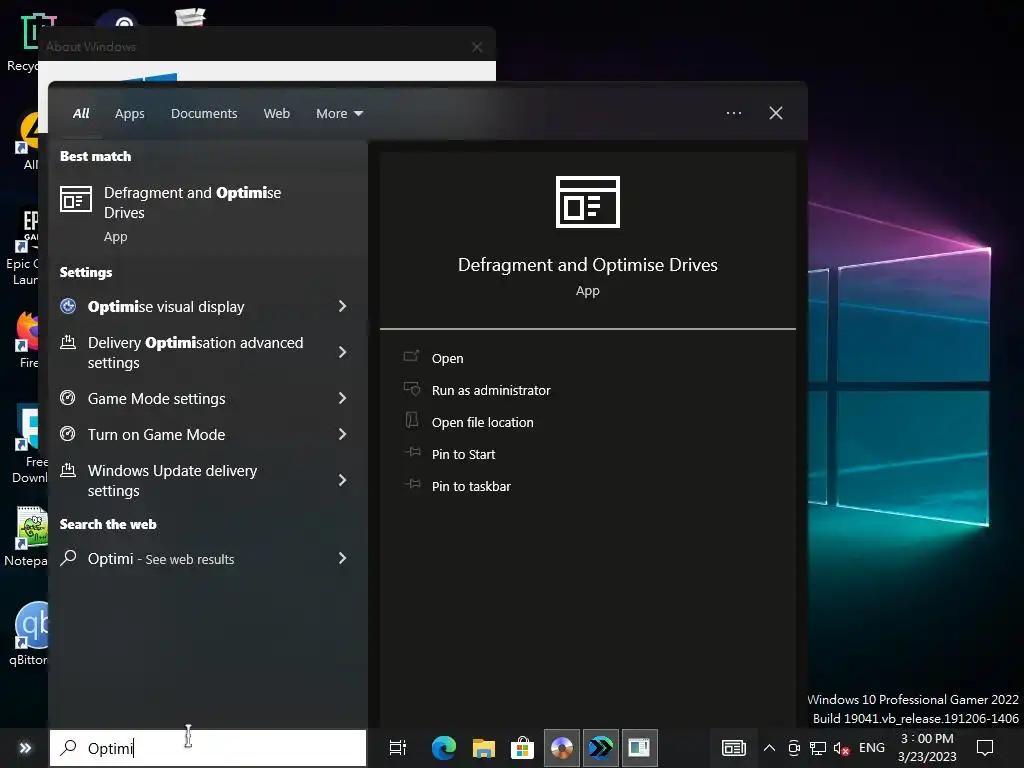Click the Epic Games Launcher desktop shortcut
Image resolution: width=1024 pixels, height=768 pixels.
tap(25, 247)
